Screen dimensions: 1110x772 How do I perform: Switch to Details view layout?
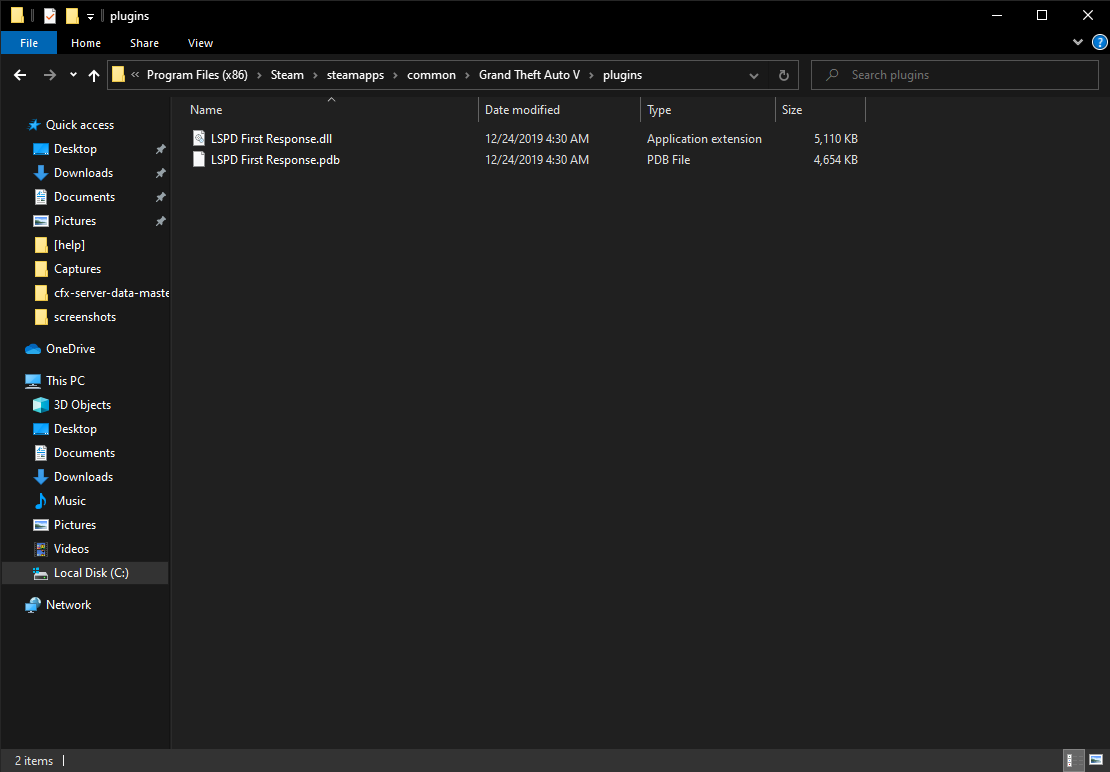point(1073,761)
